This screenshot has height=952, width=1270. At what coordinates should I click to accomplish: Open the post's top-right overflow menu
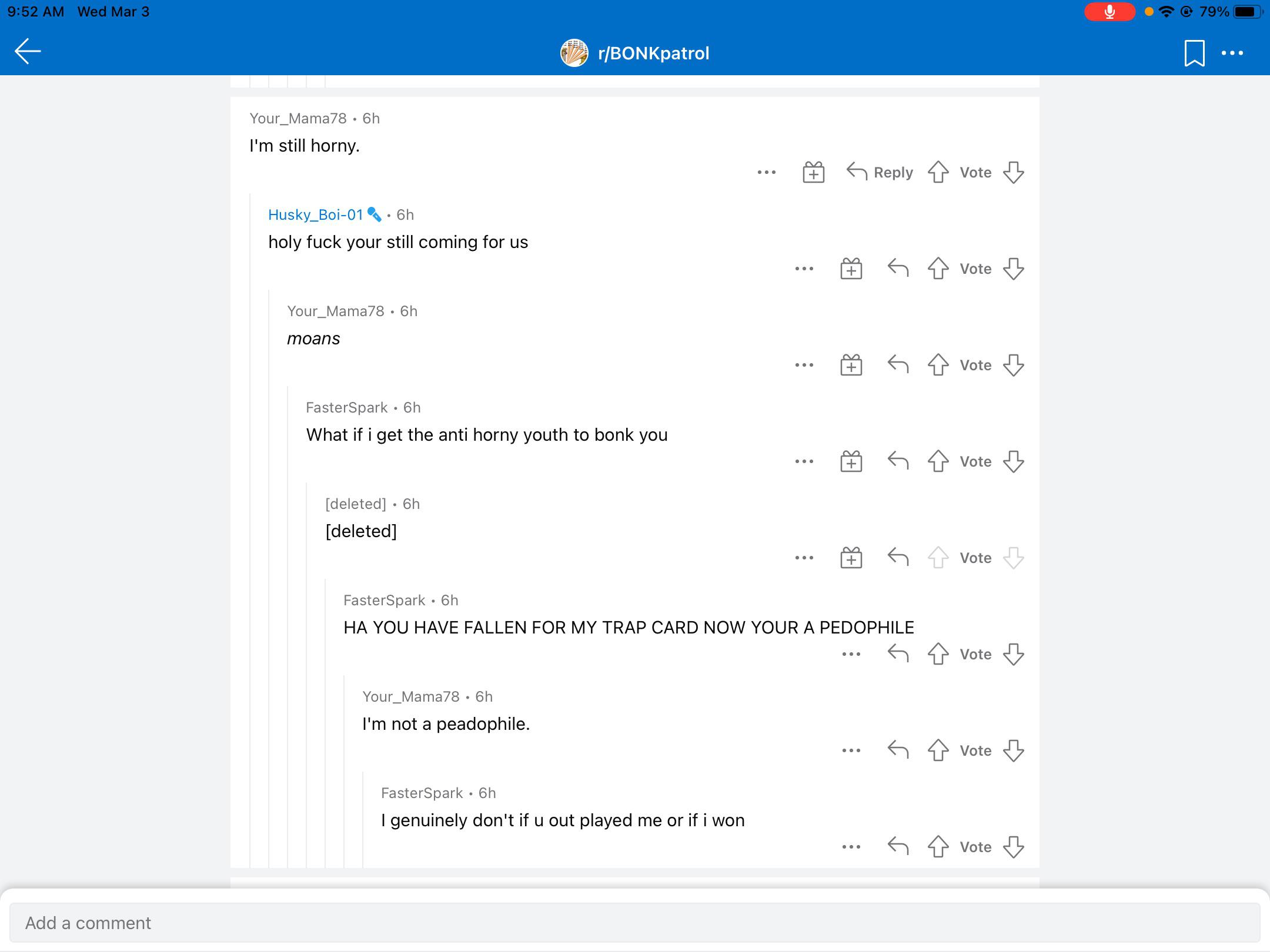click(1232, 53)
